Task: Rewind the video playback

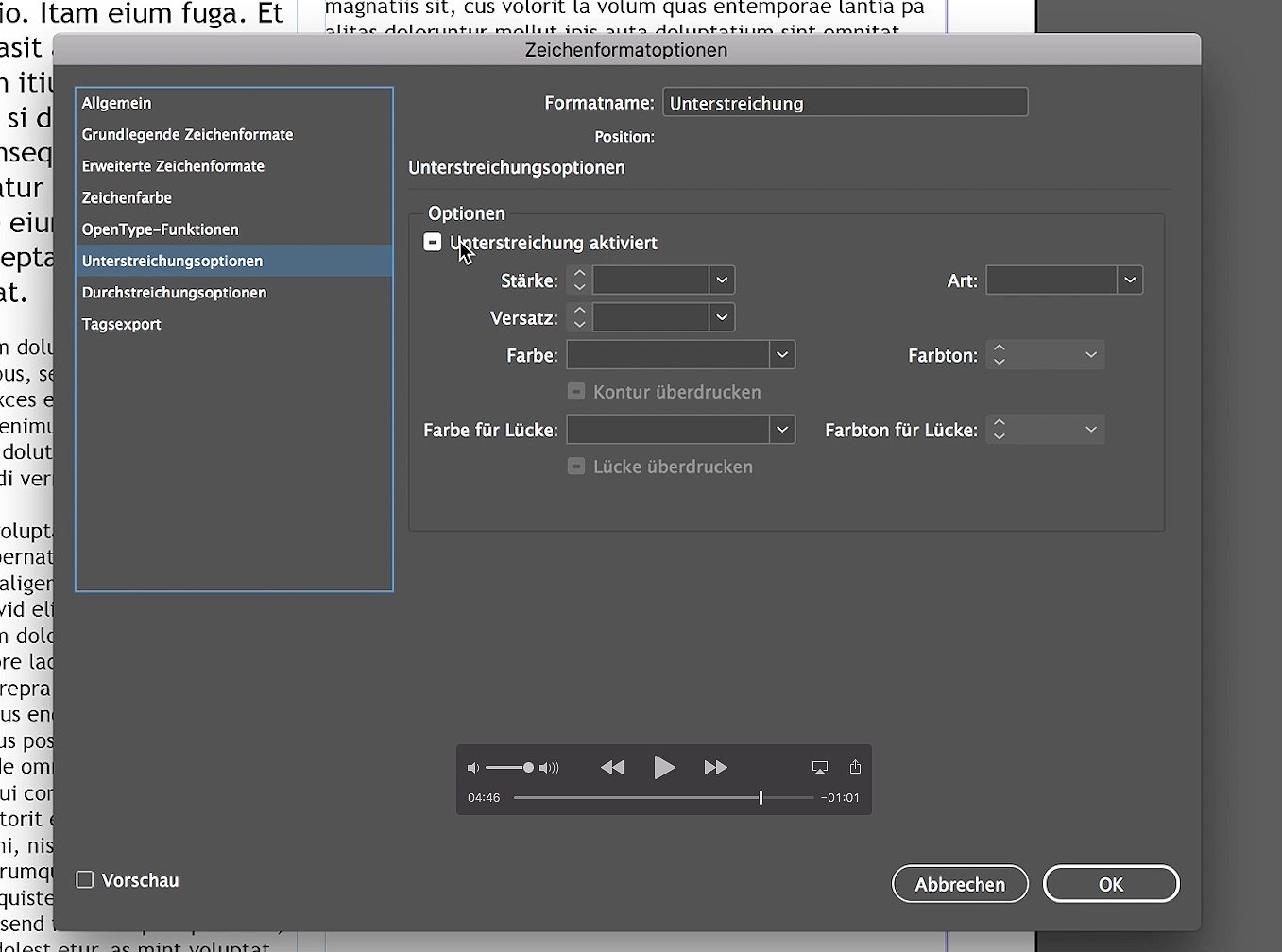Action: pyautogui.click(x=612, y=767)
